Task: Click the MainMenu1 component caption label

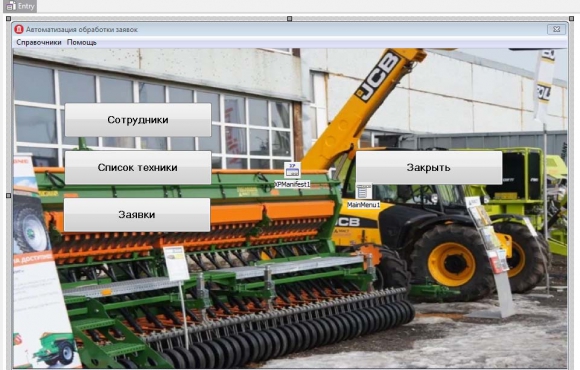Action: tap(364, 205)
